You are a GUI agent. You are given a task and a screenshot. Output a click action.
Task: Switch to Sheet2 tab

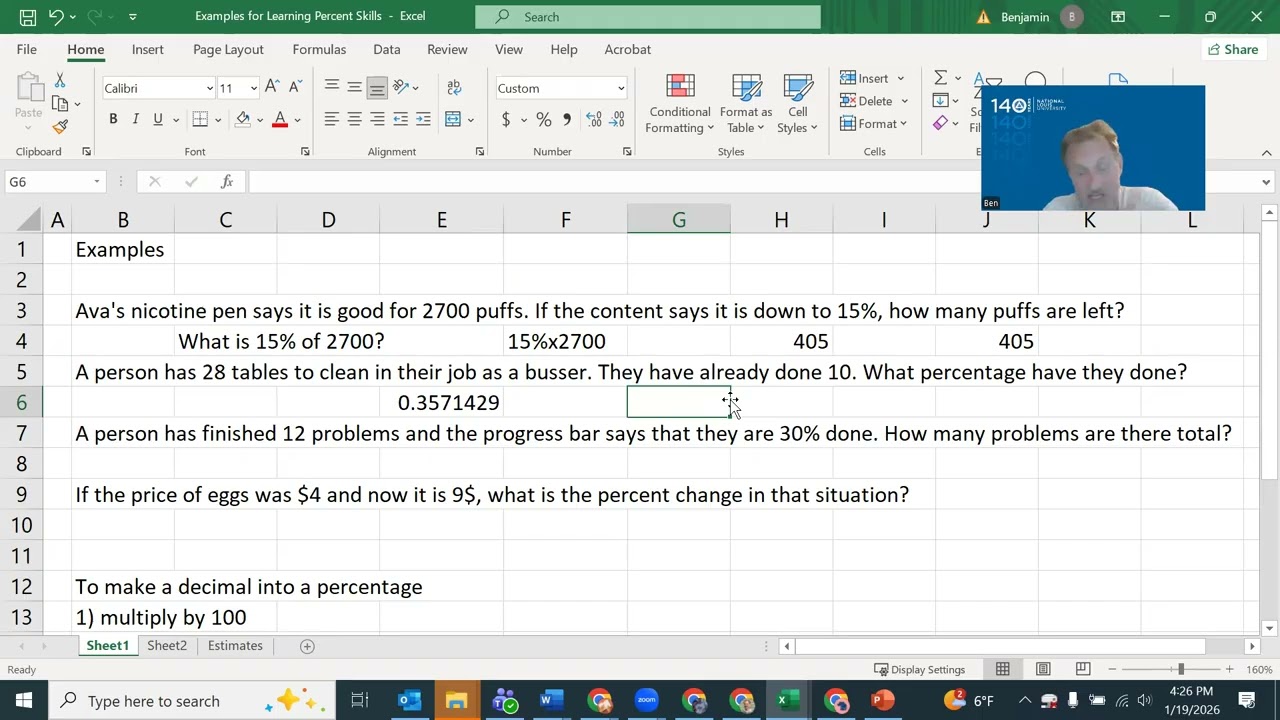point(167,646)
